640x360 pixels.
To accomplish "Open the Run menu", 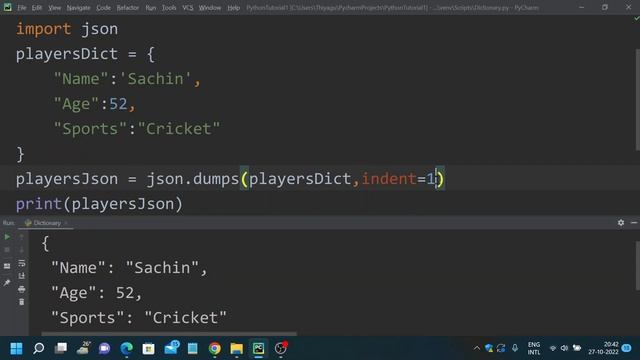I will coord(151,8).
